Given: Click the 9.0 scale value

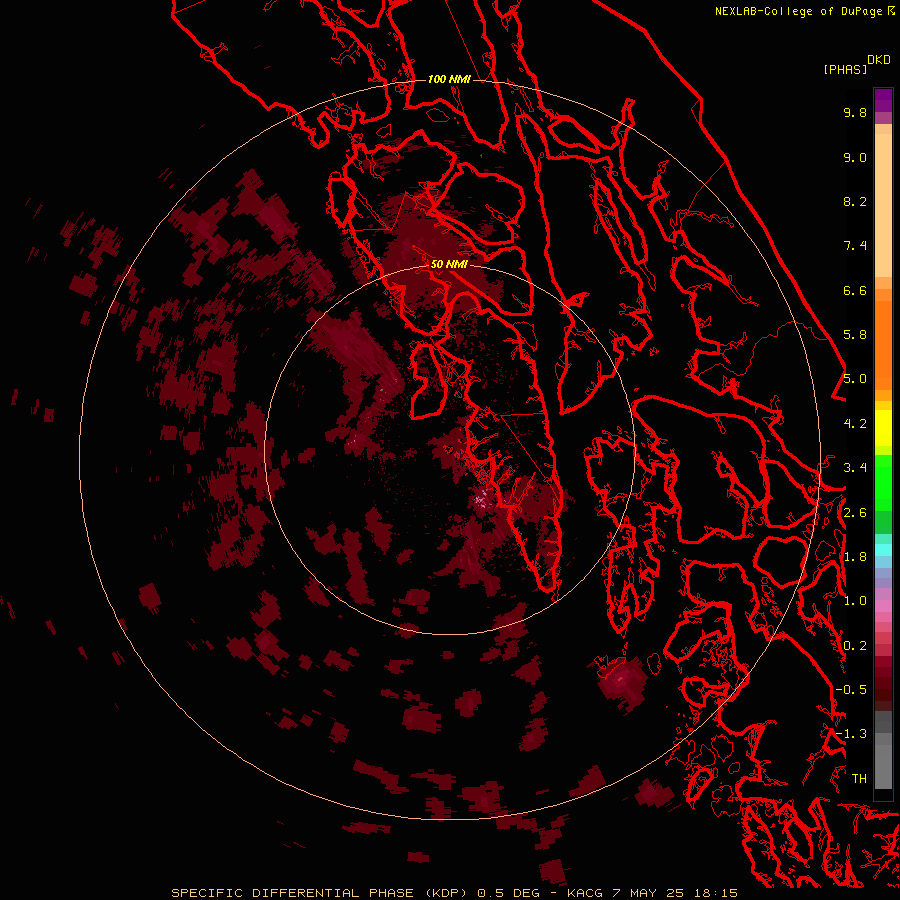Looking at the screenshot, I should pyautogui.click(x=855, y=157).
